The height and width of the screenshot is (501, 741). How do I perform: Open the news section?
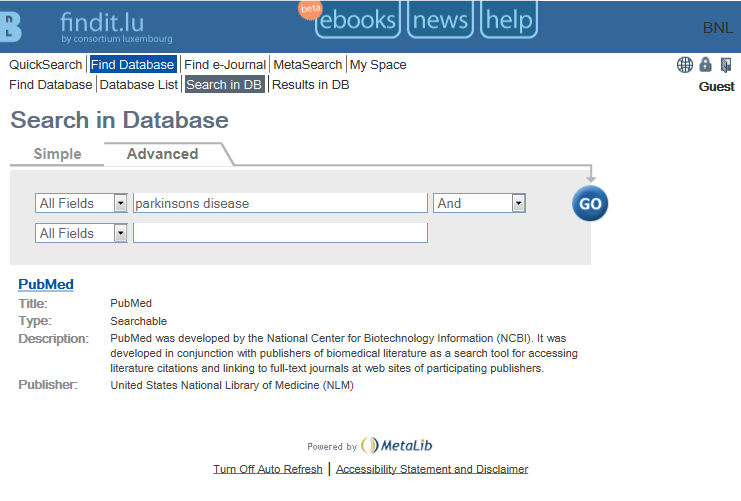pos(440,19)
